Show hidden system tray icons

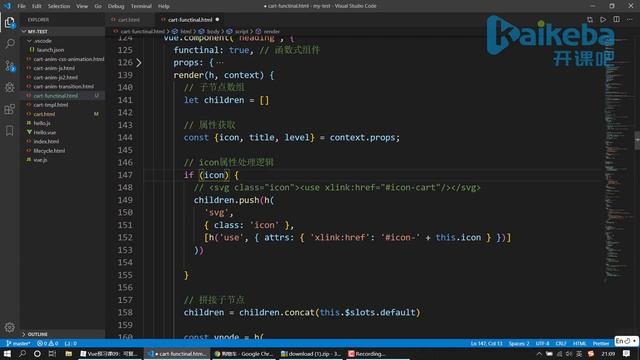pyautogui.click(x=539, y=354)
